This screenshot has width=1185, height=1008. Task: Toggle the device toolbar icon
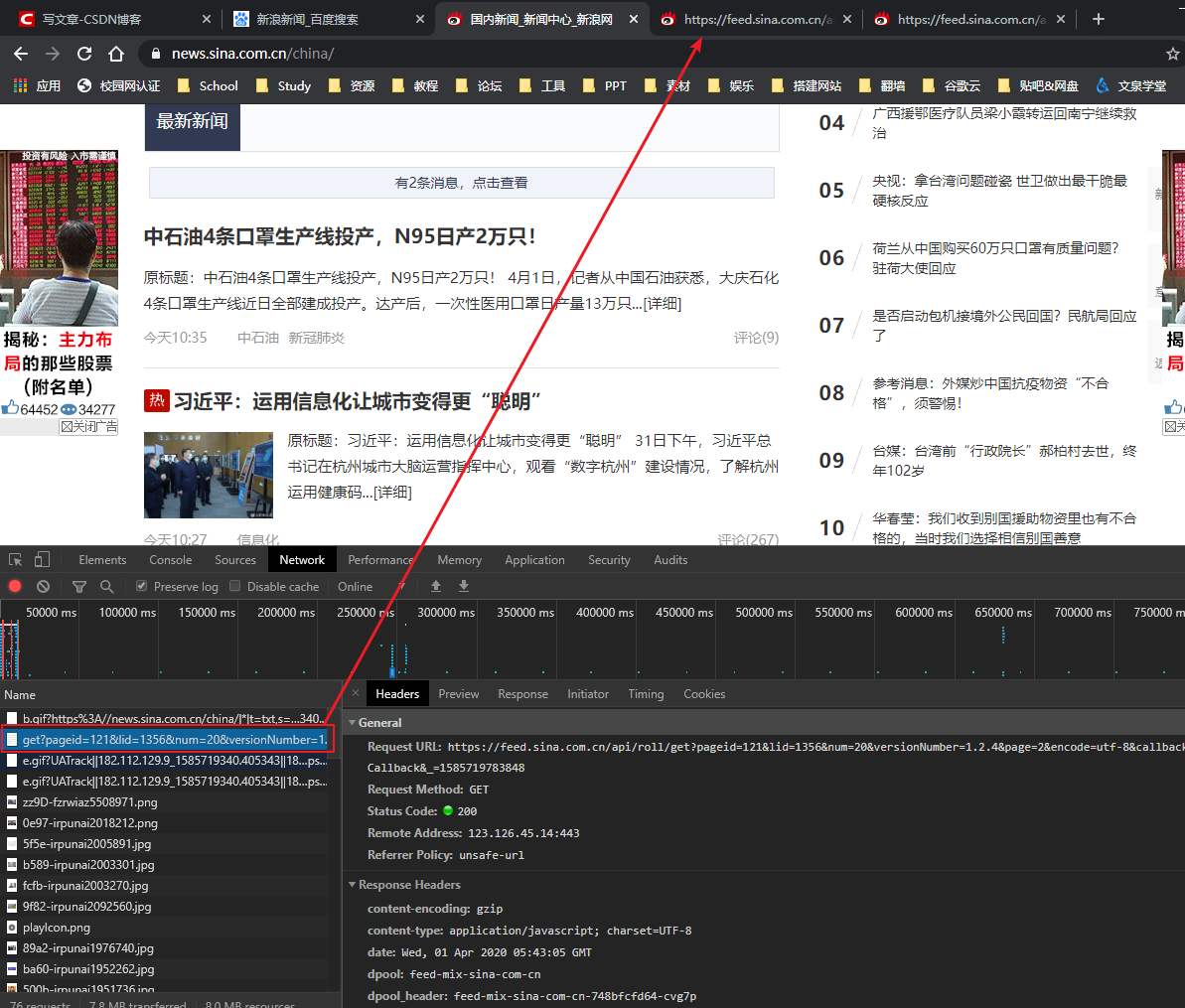point(43,560)
